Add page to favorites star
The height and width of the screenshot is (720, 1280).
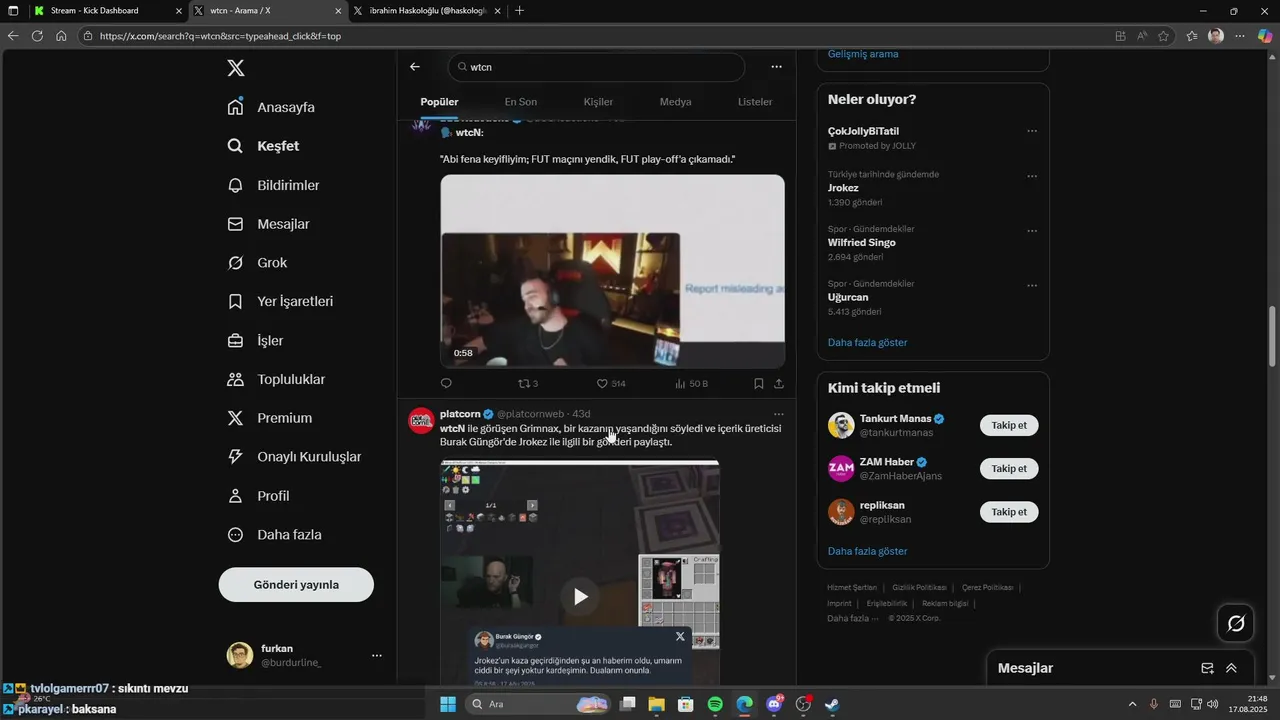(1164, 35)
